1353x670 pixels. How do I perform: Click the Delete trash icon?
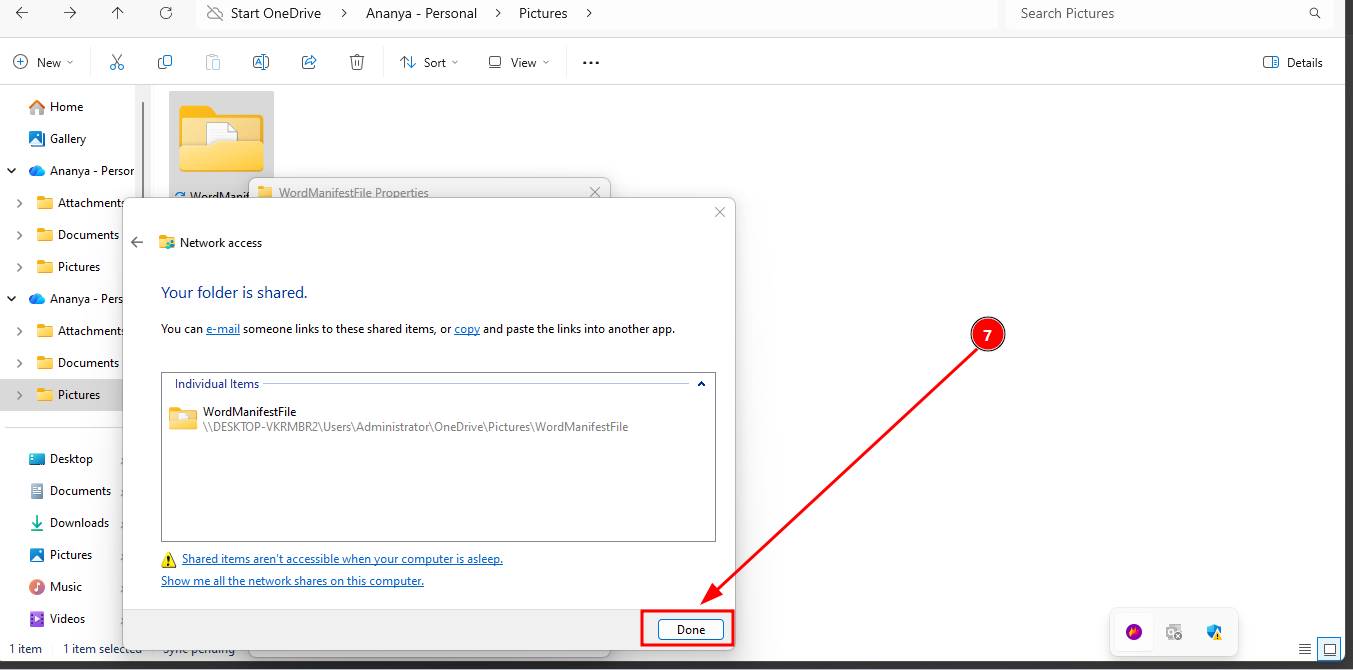click(357, 62)
